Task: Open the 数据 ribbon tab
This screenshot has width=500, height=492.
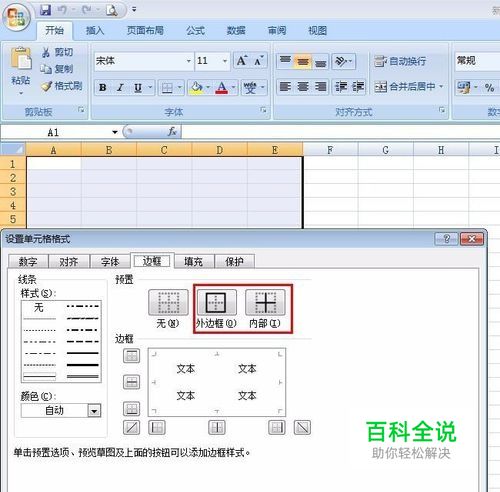Action: pos(236,31)
